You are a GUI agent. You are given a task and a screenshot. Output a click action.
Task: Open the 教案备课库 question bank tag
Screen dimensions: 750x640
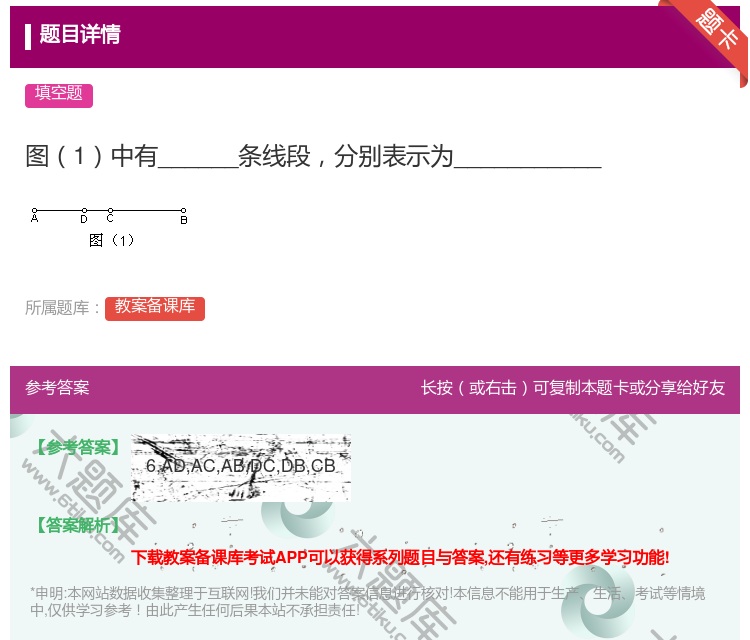pyautogui.click(x=155, y=308)
